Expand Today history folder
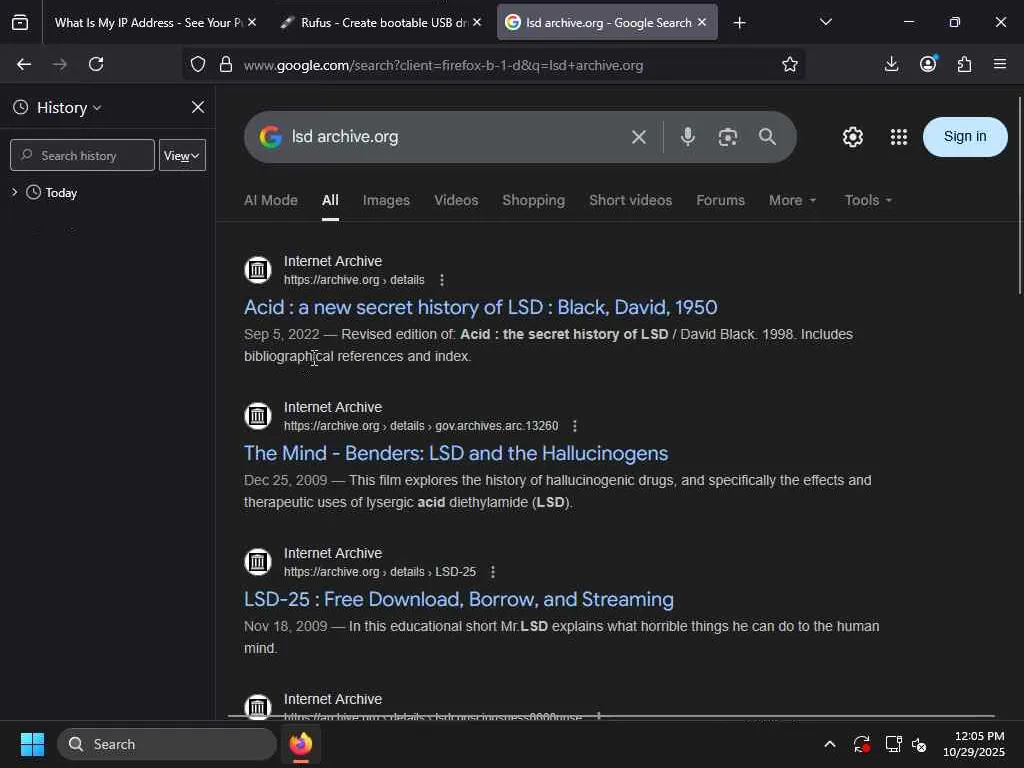This screenshot has width=1024, height=768. [x=14, y=192]
